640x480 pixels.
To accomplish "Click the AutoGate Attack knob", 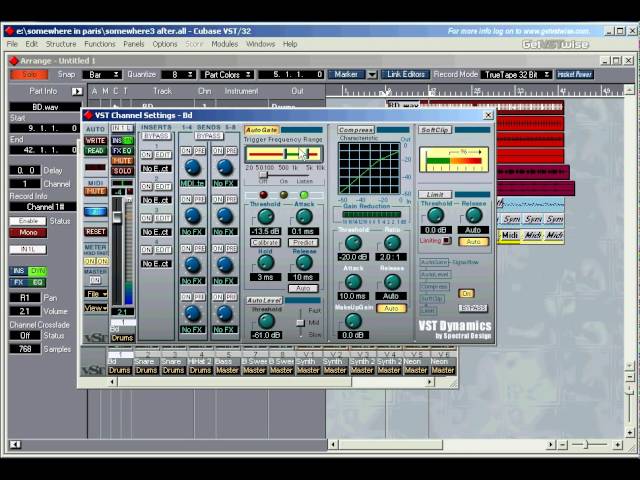I will click(304, 217).
